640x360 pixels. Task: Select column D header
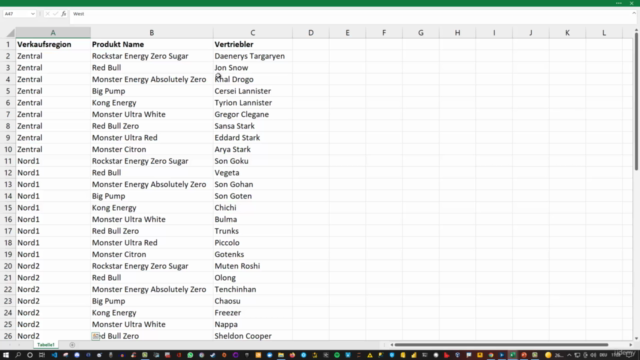tap(311, 33)
